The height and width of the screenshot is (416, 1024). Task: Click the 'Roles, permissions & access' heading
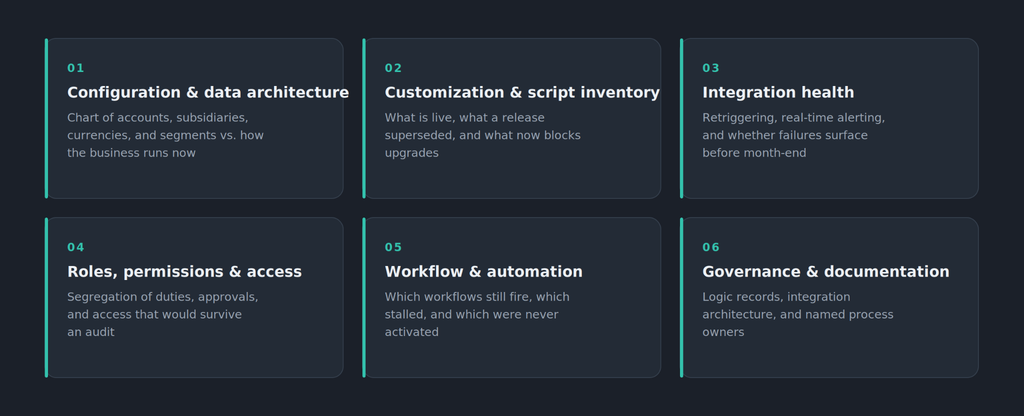(184, 272)
